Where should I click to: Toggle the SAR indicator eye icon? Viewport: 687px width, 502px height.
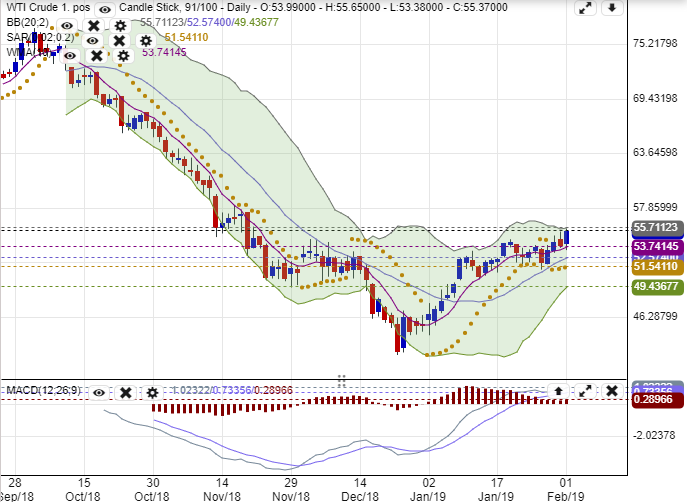tap(92, 41)
